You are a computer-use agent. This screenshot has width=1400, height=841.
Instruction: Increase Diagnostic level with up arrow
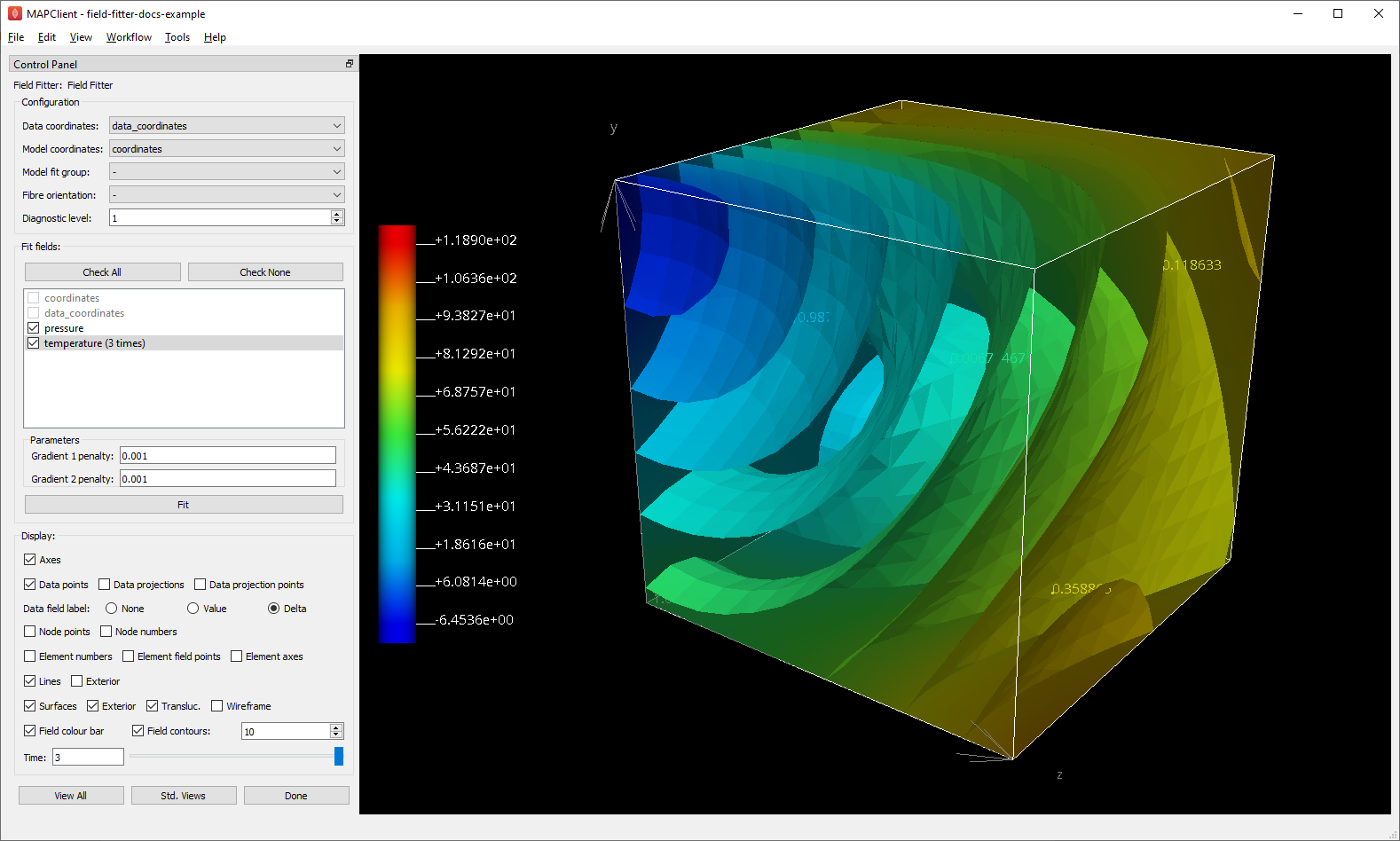337,214
